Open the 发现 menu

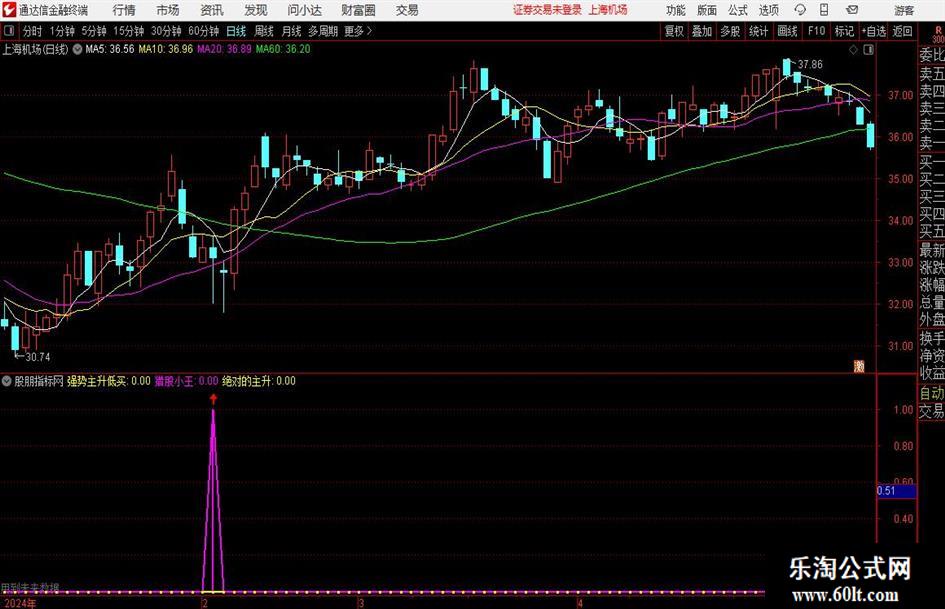(x=256, y=10)
